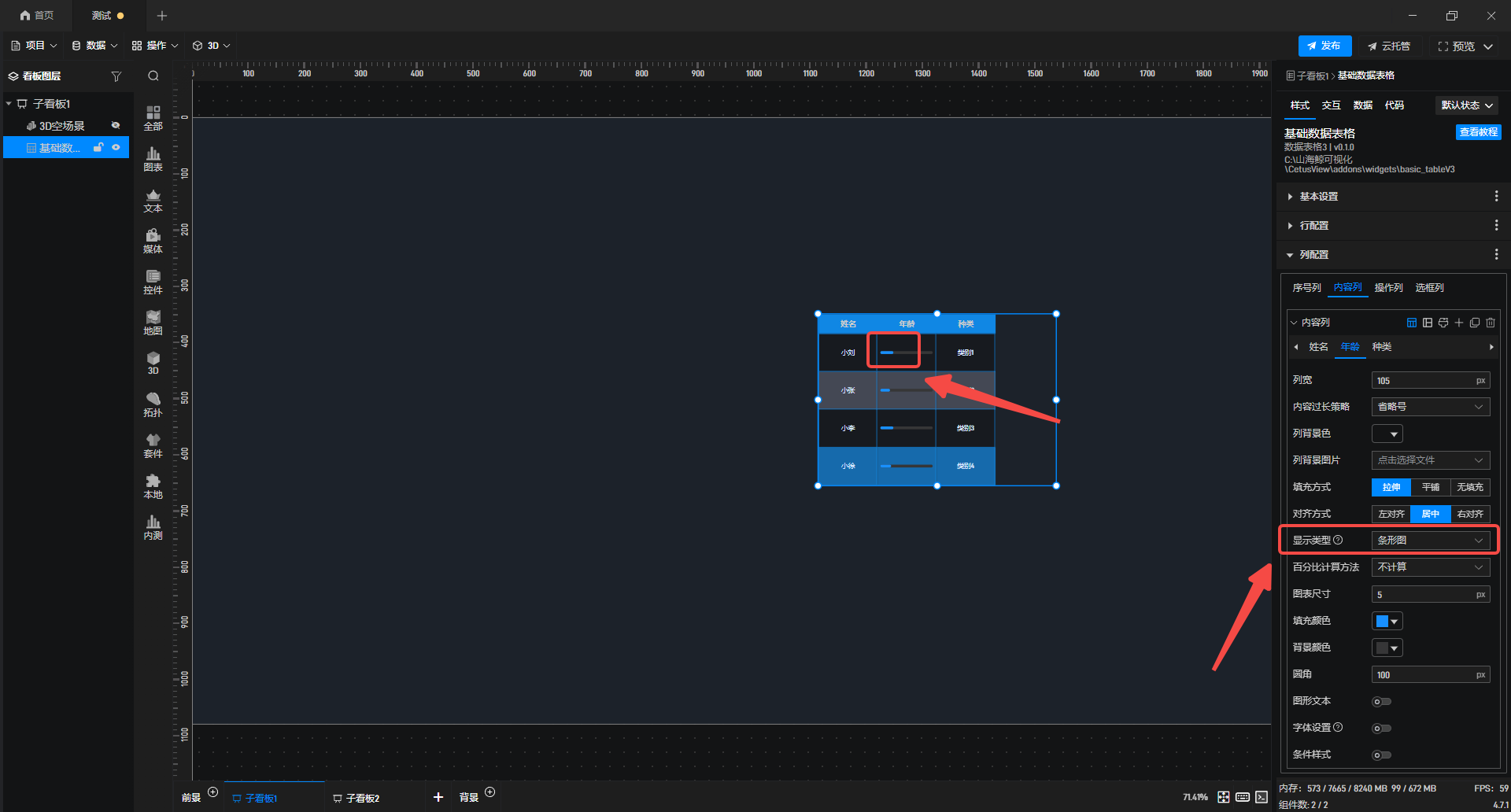1511x812 pixels.
Task: Switch to the 交互 tab
Action: pos(1331,105)
